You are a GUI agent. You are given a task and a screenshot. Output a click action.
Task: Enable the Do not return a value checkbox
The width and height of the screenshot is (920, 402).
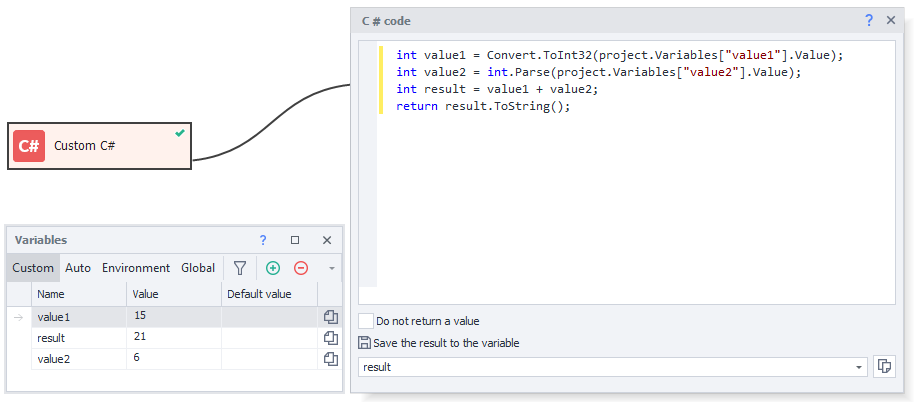[366, 321]
